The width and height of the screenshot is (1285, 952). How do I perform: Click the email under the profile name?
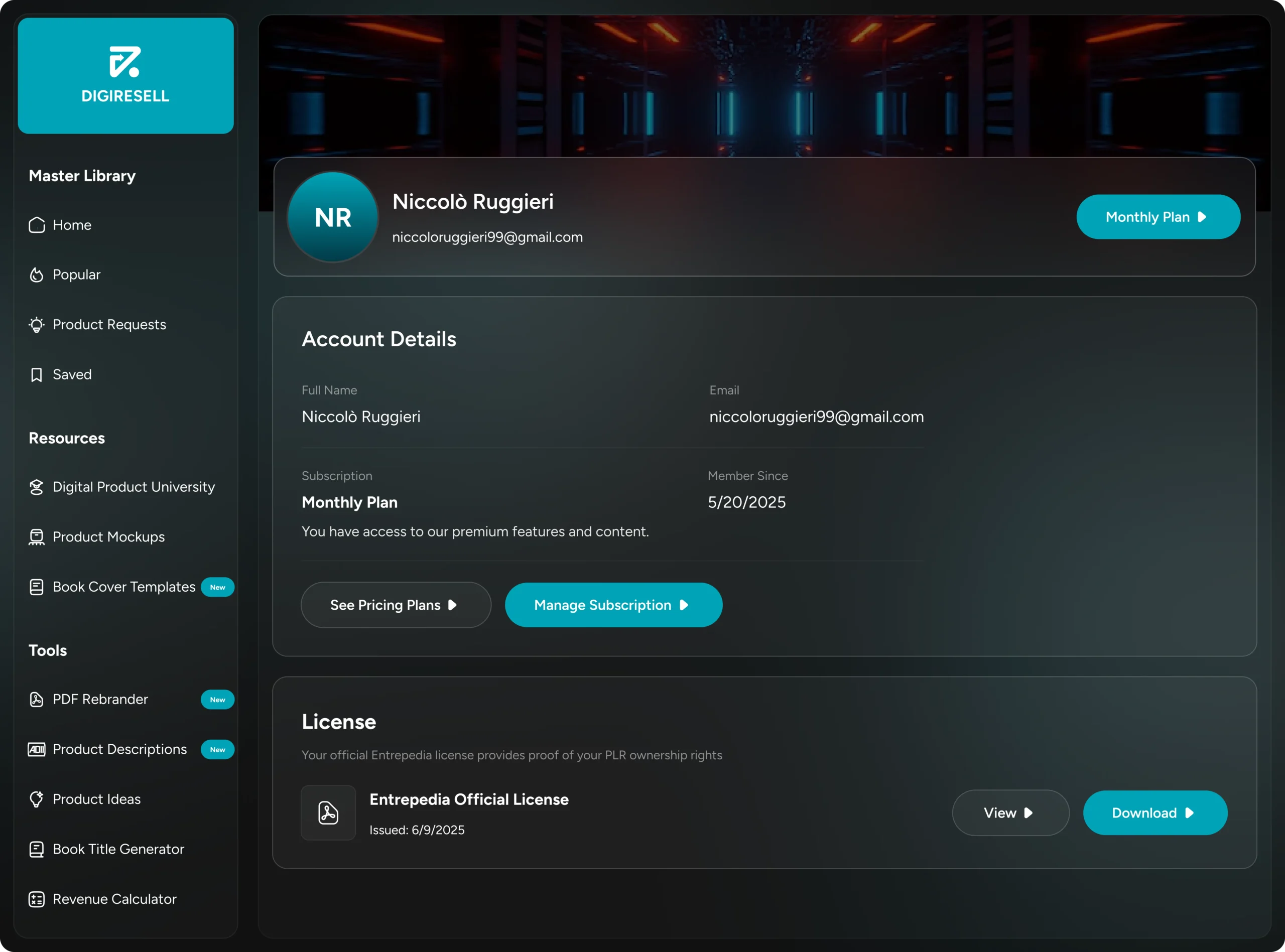[487, 237]
